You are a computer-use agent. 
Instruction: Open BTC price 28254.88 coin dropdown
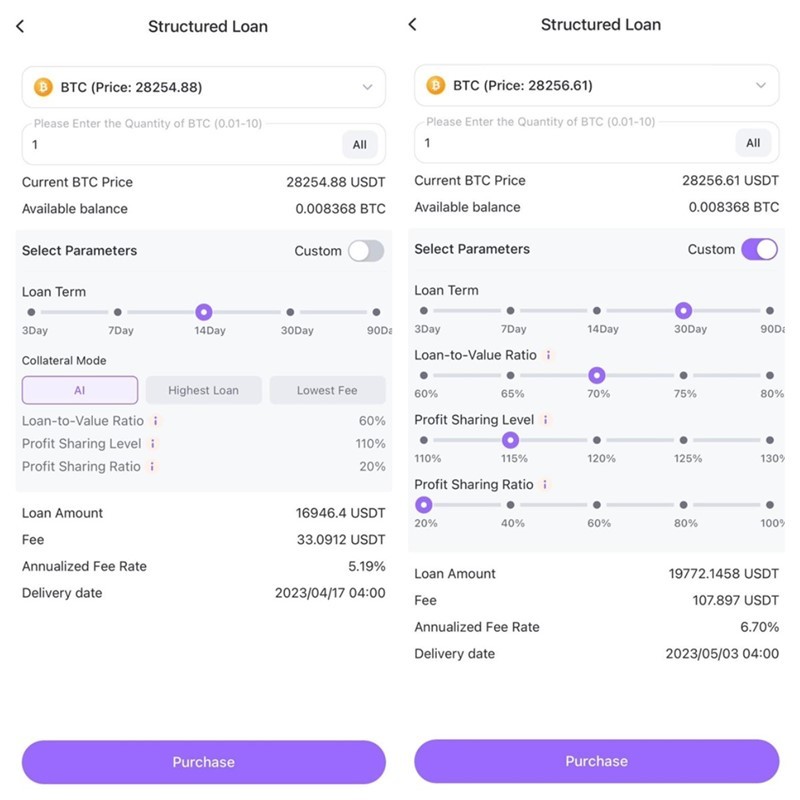coord(204,87)
